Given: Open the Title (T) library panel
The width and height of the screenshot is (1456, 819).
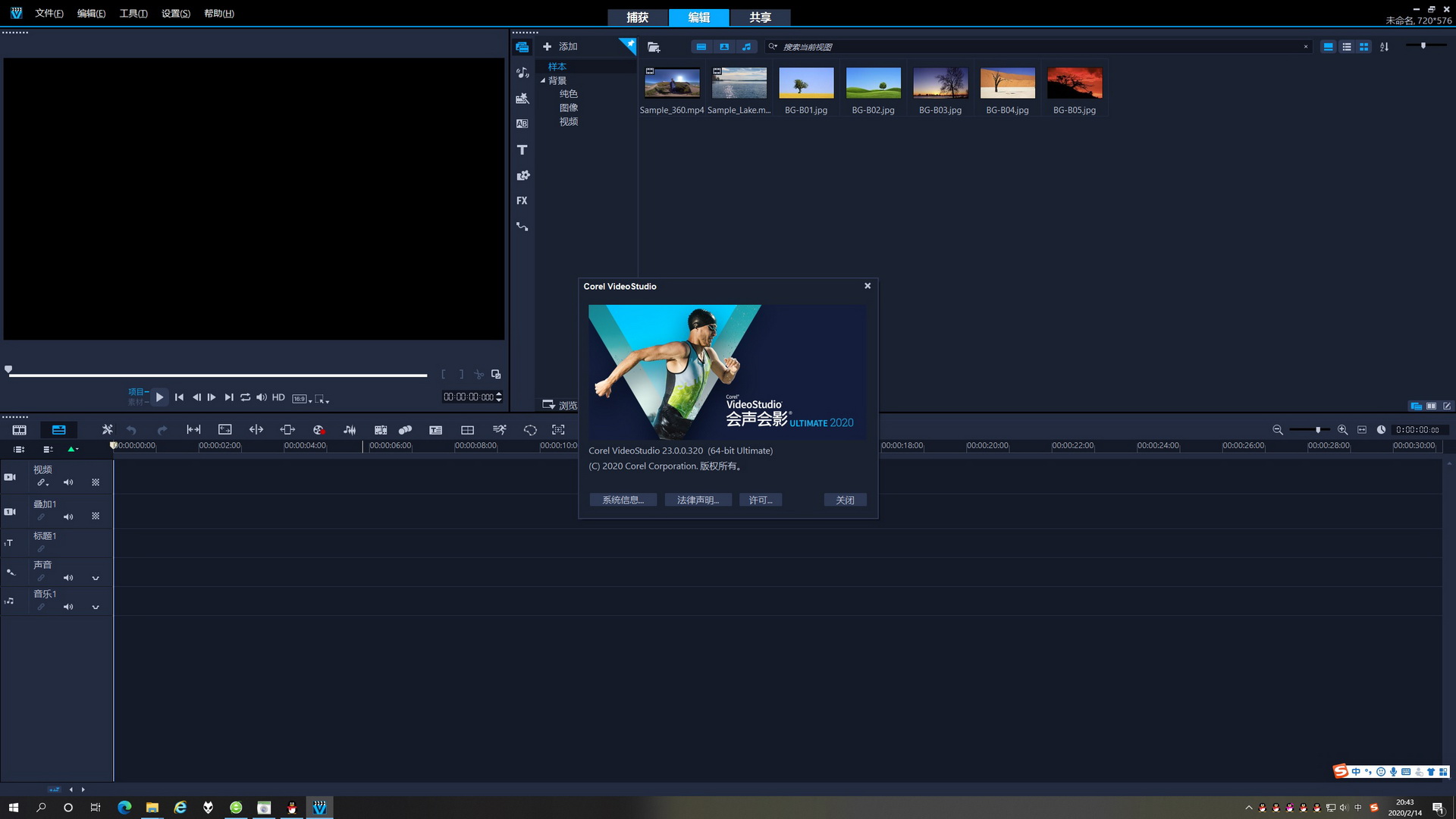Looking at the screenshot, I should (x=522, y=149).
